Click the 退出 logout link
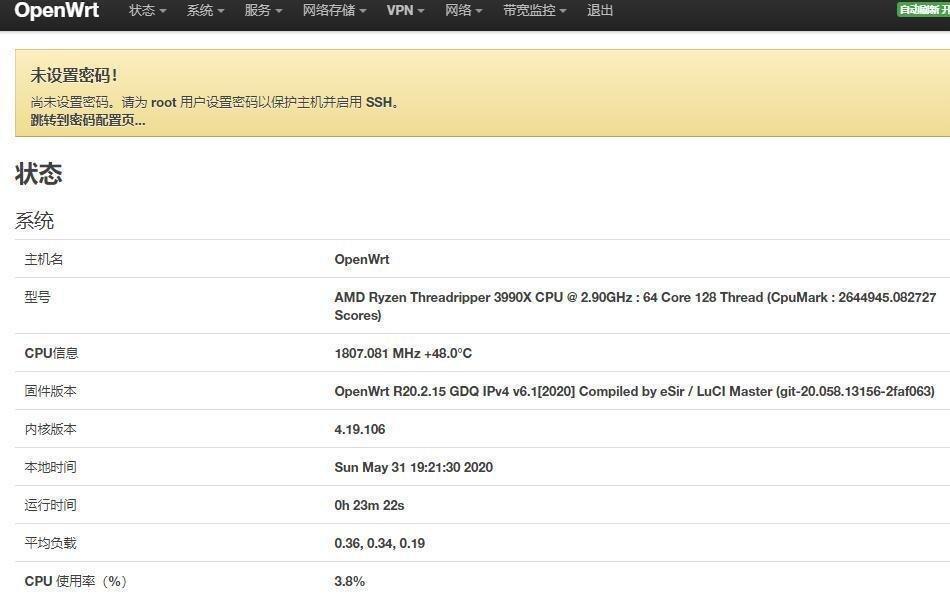Image resolution: width=950 pixels, height=594 pixels. pos(600,10)
